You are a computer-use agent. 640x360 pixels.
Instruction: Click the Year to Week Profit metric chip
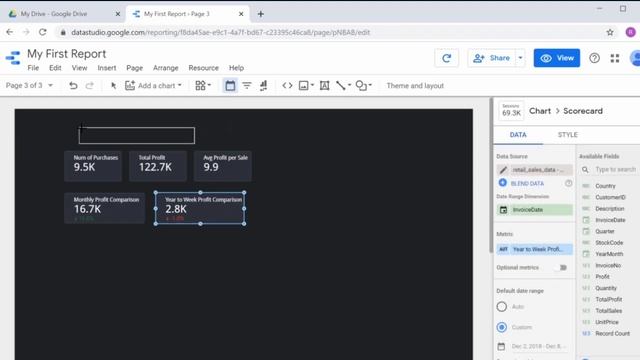534,249
